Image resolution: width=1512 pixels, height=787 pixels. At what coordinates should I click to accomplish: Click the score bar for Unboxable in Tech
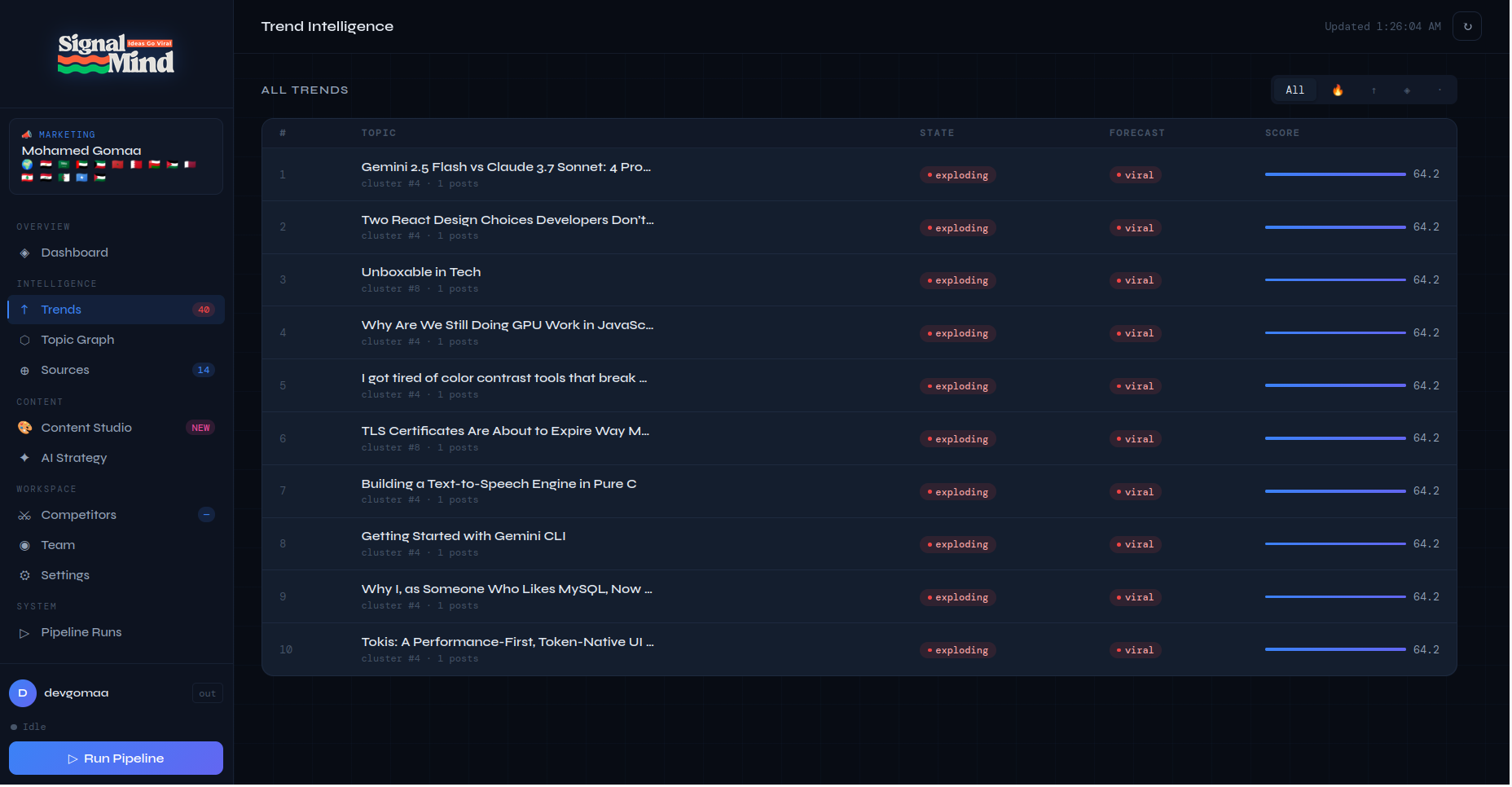click(x=1335, y=280)
